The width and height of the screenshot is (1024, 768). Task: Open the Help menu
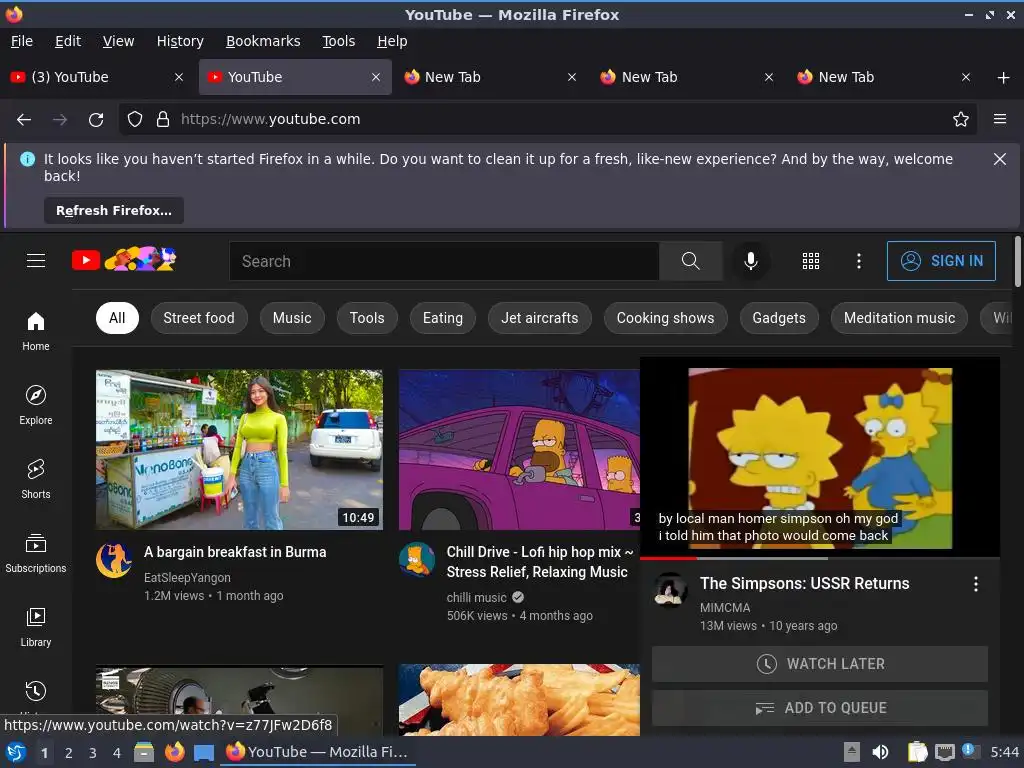pyautogui.click(x=392, y=41)
